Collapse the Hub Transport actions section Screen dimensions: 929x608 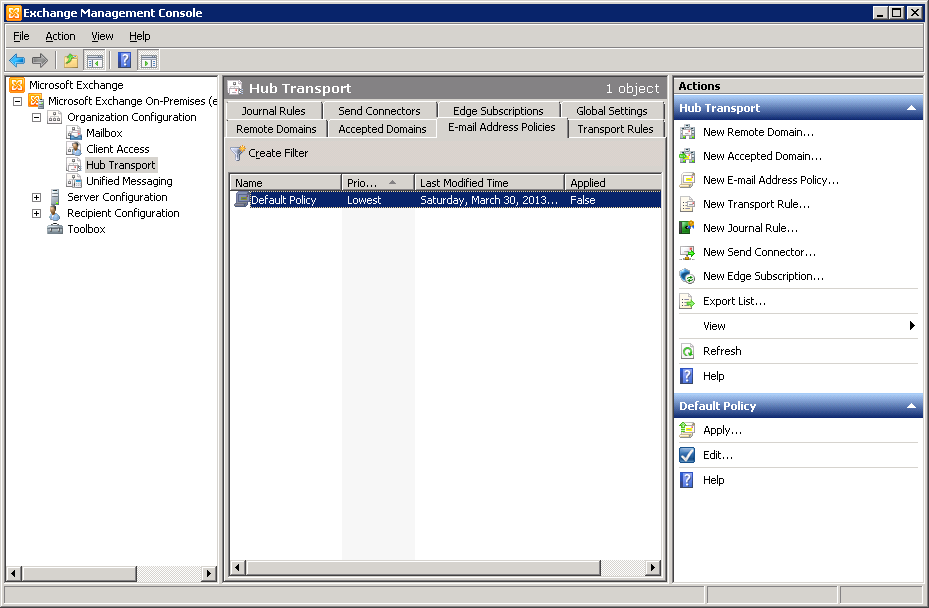pos(911,108)
